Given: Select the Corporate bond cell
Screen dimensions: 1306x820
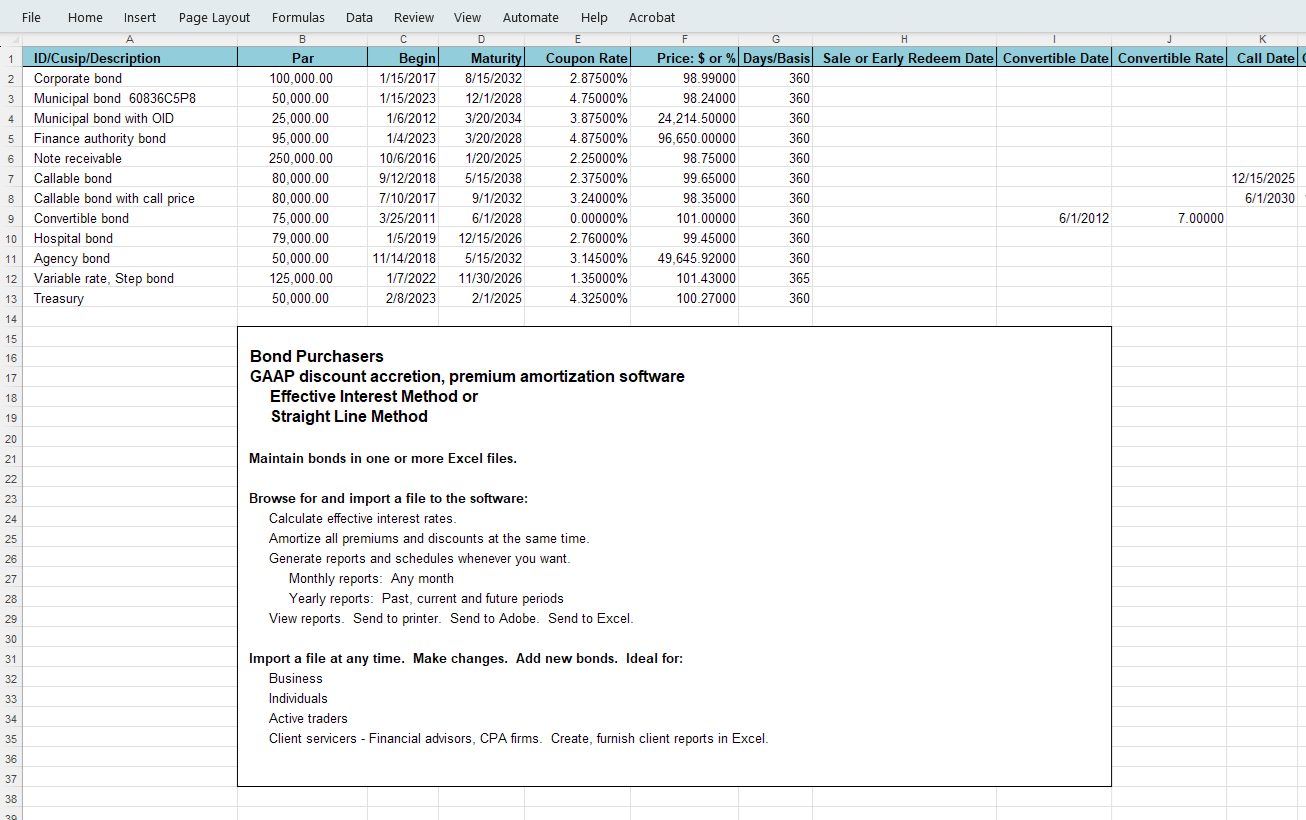Looking at the screenshot, I should [130, 78].
